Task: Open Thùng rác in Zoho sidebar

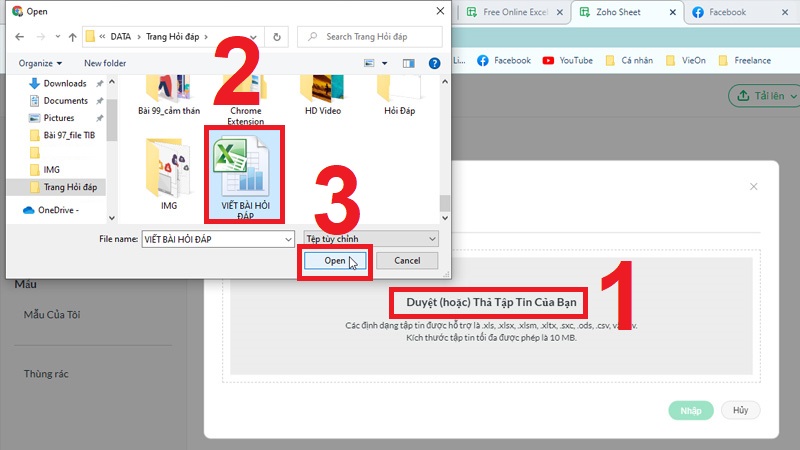Action: coord(46,374)
